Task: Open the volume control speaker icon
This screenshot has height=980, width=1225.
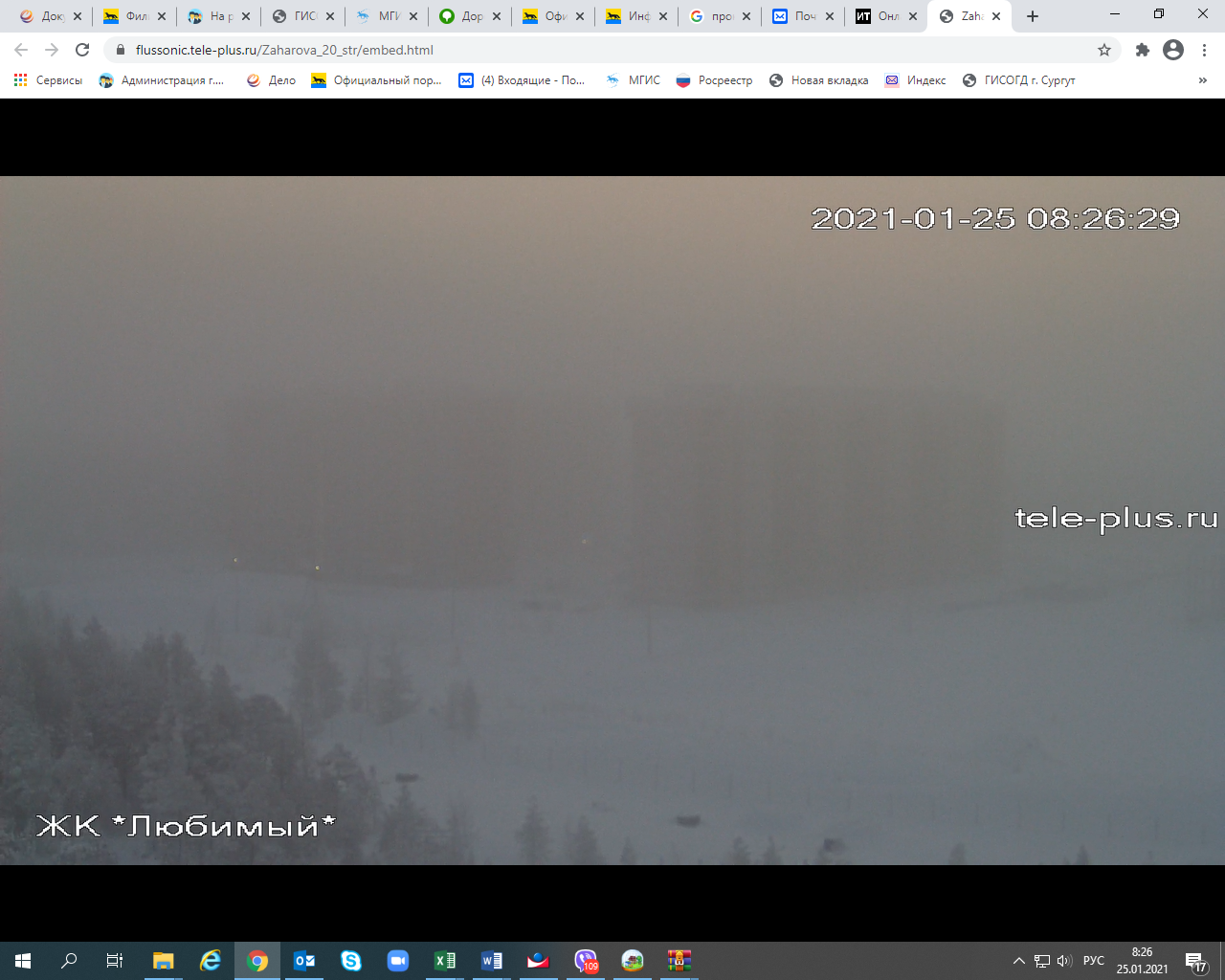Action: coord(1064,961)
